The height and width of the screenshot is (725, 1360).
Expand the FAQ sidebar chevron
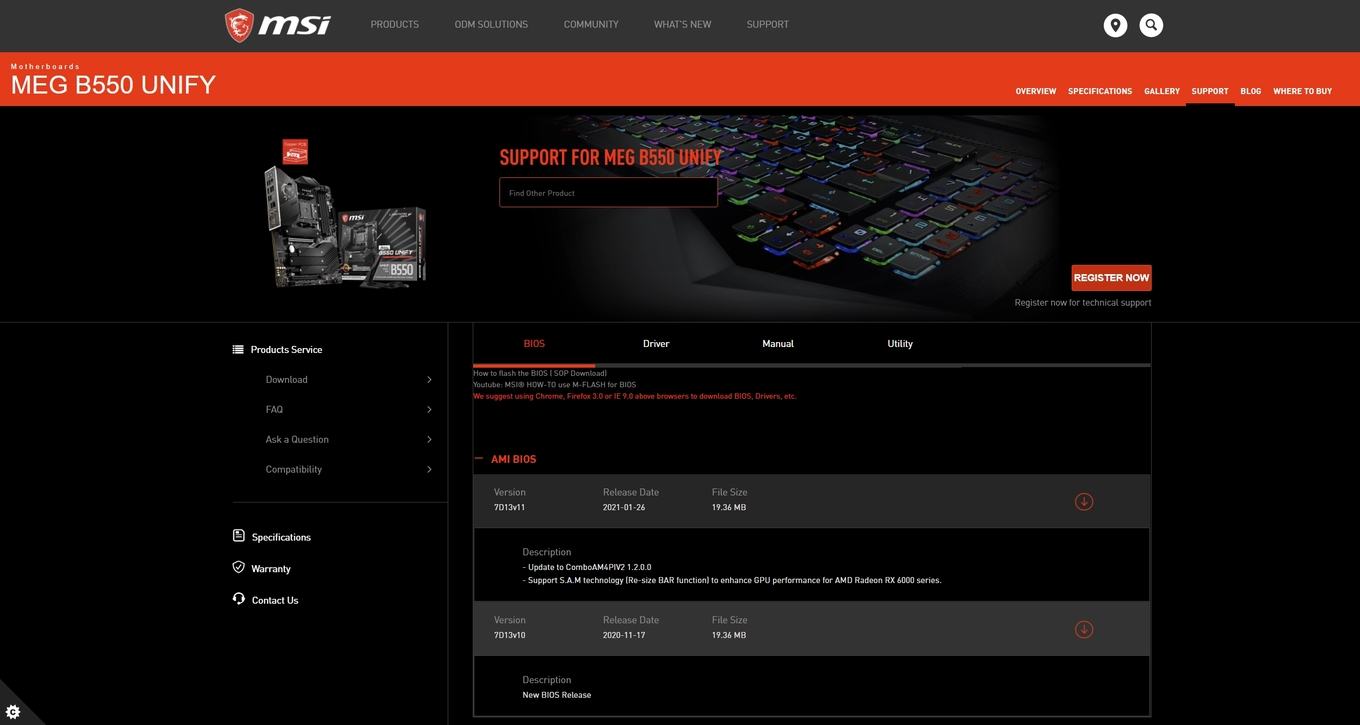pos(429,410)
